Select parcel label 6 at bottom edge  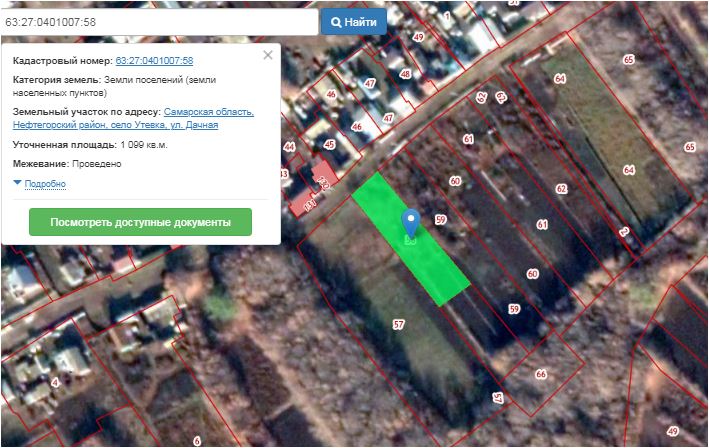[x=197, y=440]
